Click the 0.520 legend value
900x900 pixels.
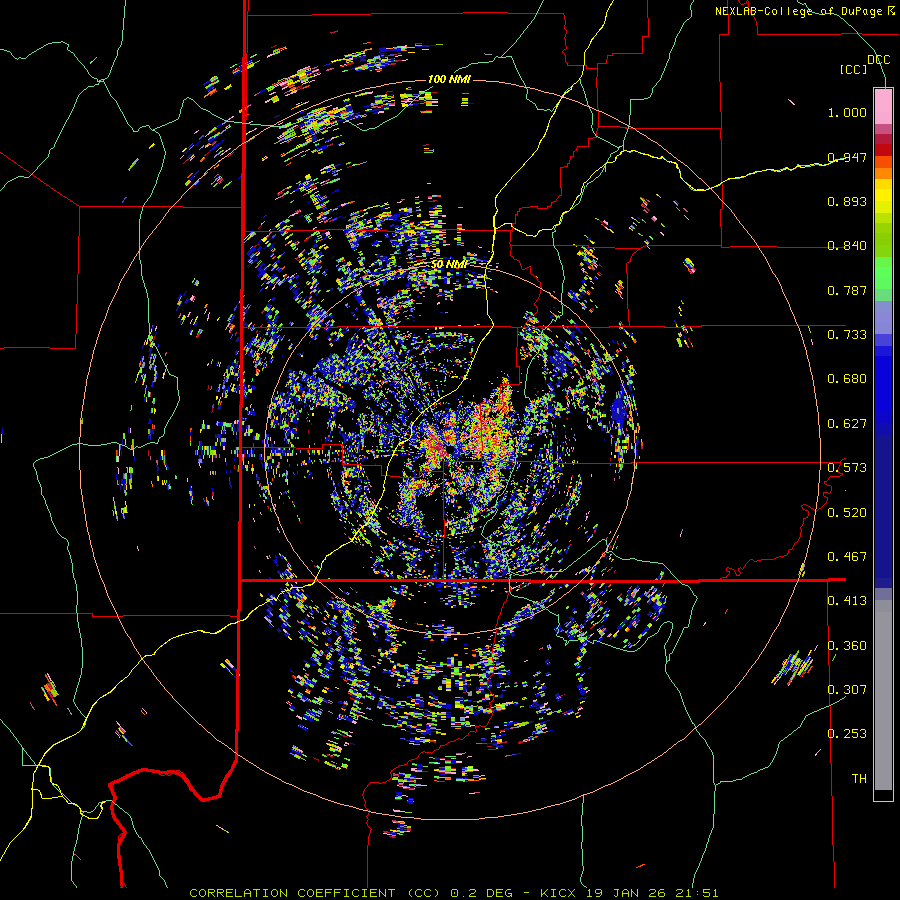click(847, 513)
